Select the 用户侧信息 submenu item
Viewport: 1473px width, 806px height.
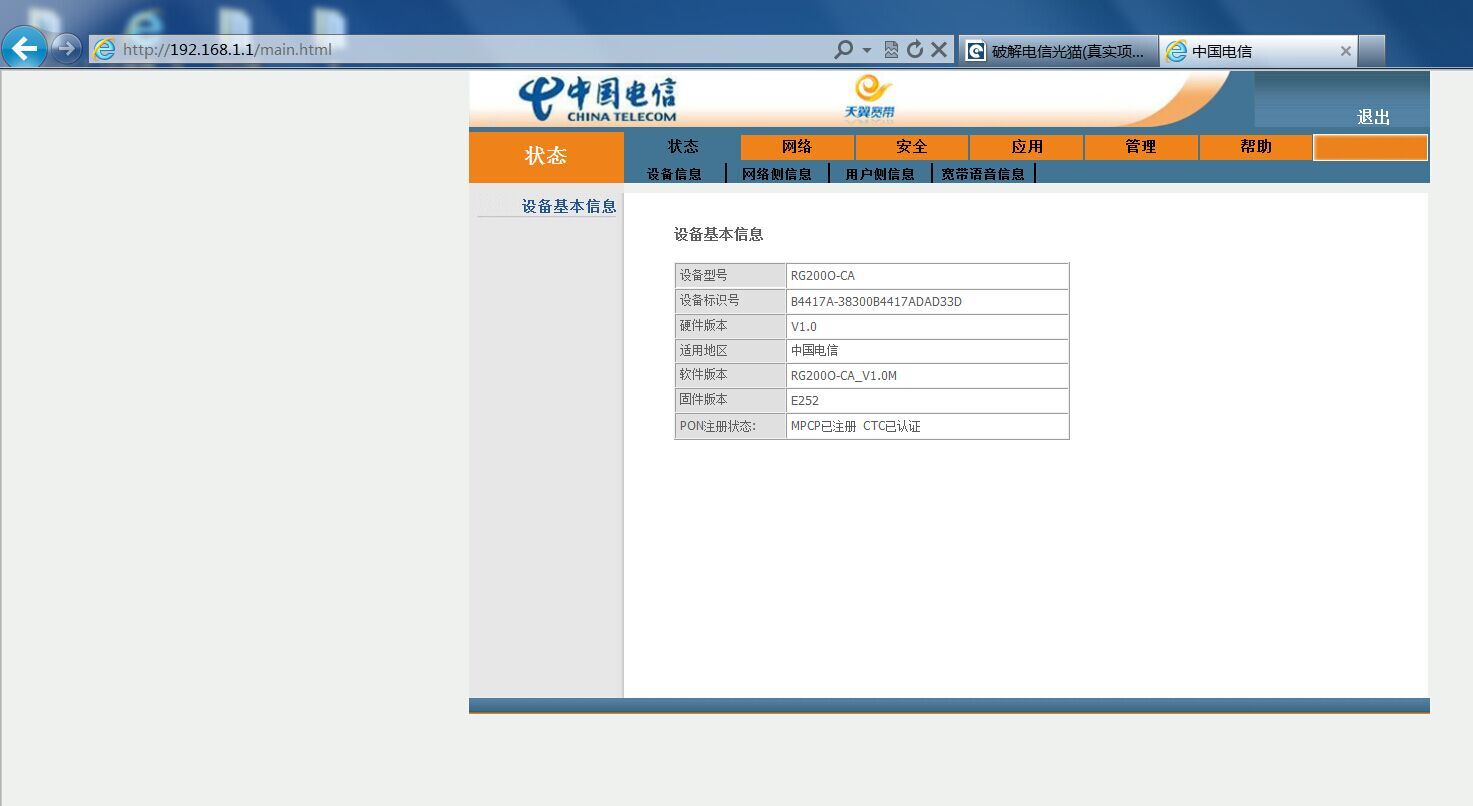880,174
